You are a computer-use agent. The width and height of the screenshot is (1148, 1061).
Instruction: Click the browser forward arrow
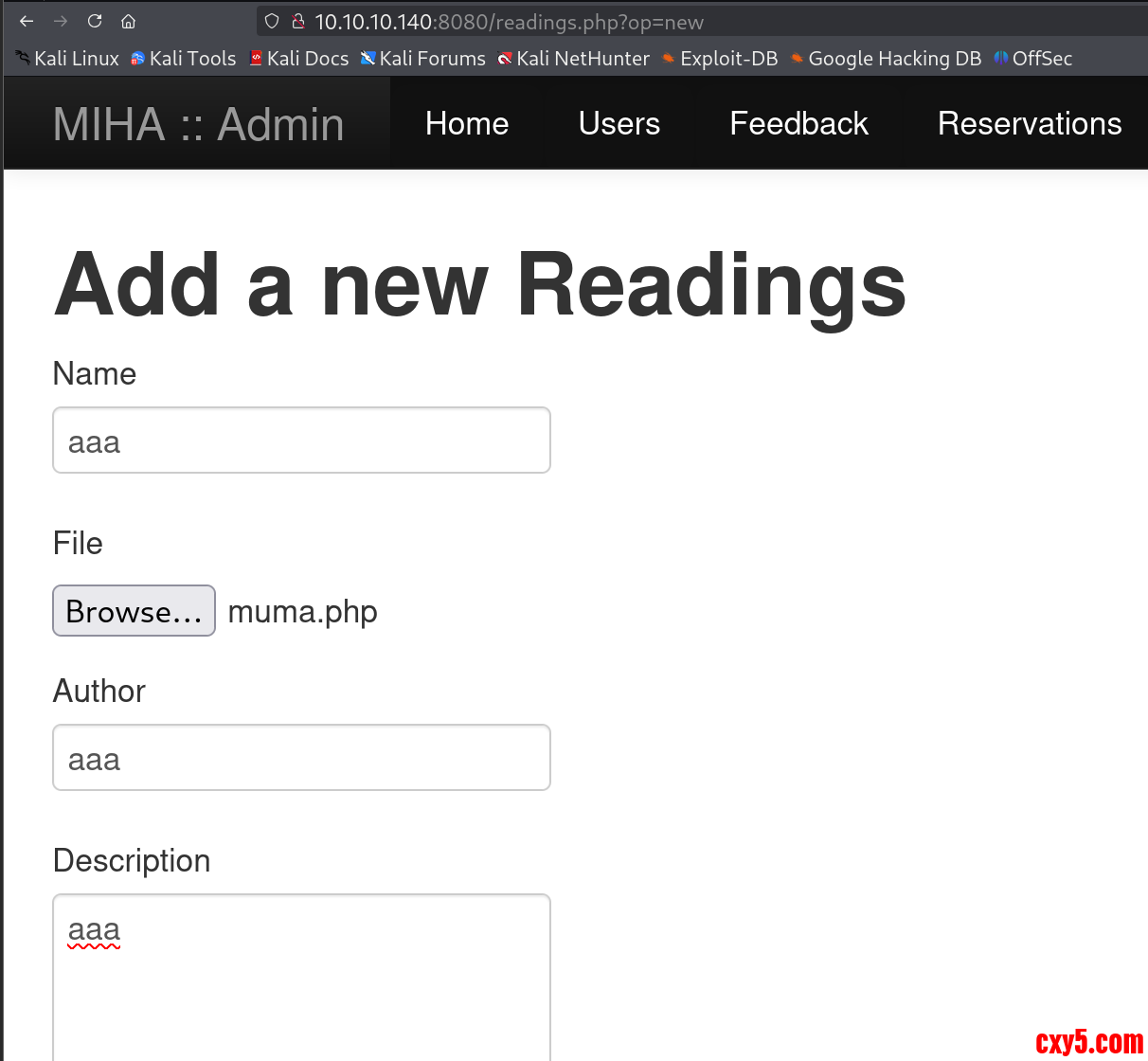click(x=61, y=21)
